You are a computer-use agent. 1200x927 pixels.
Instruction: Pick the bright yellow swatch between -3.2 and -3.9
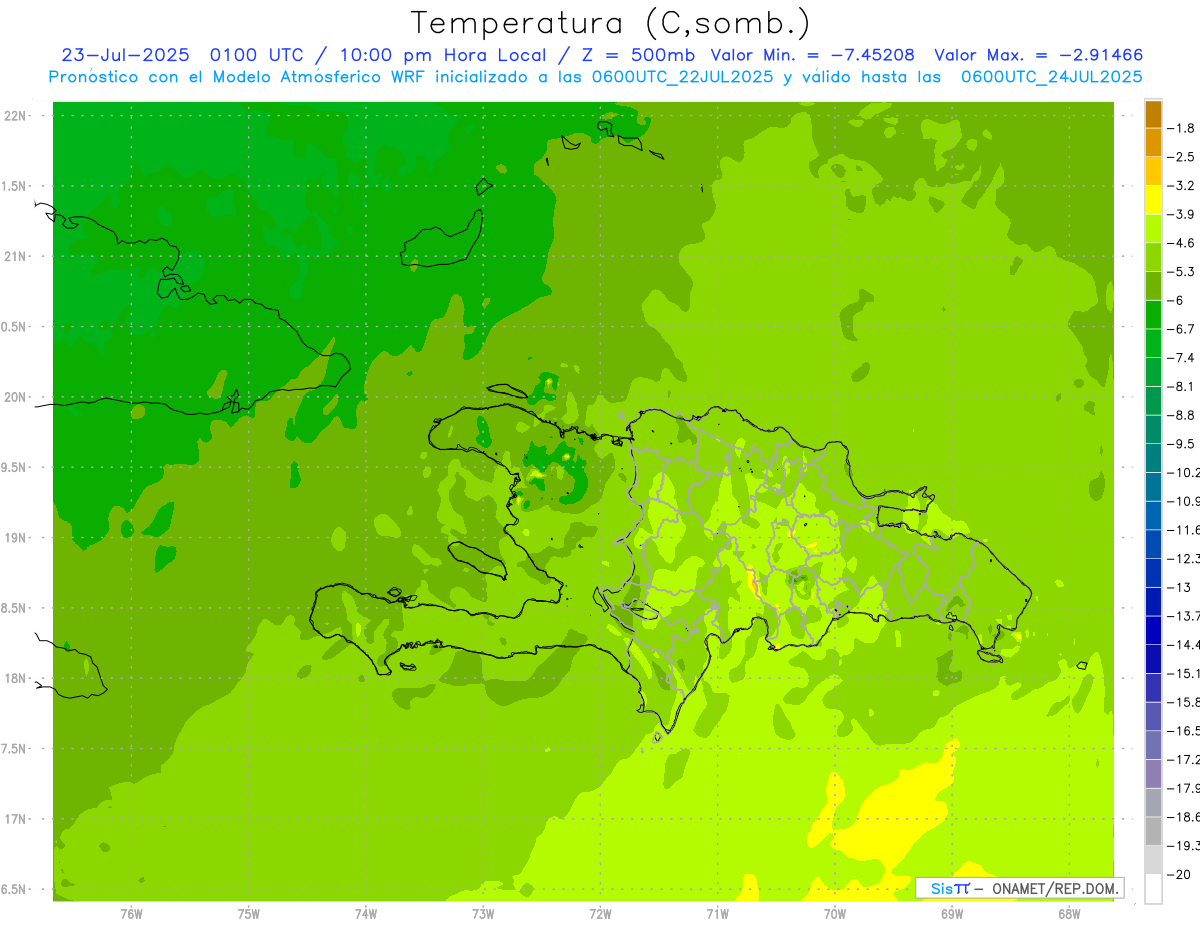[x=1153, y=200]
